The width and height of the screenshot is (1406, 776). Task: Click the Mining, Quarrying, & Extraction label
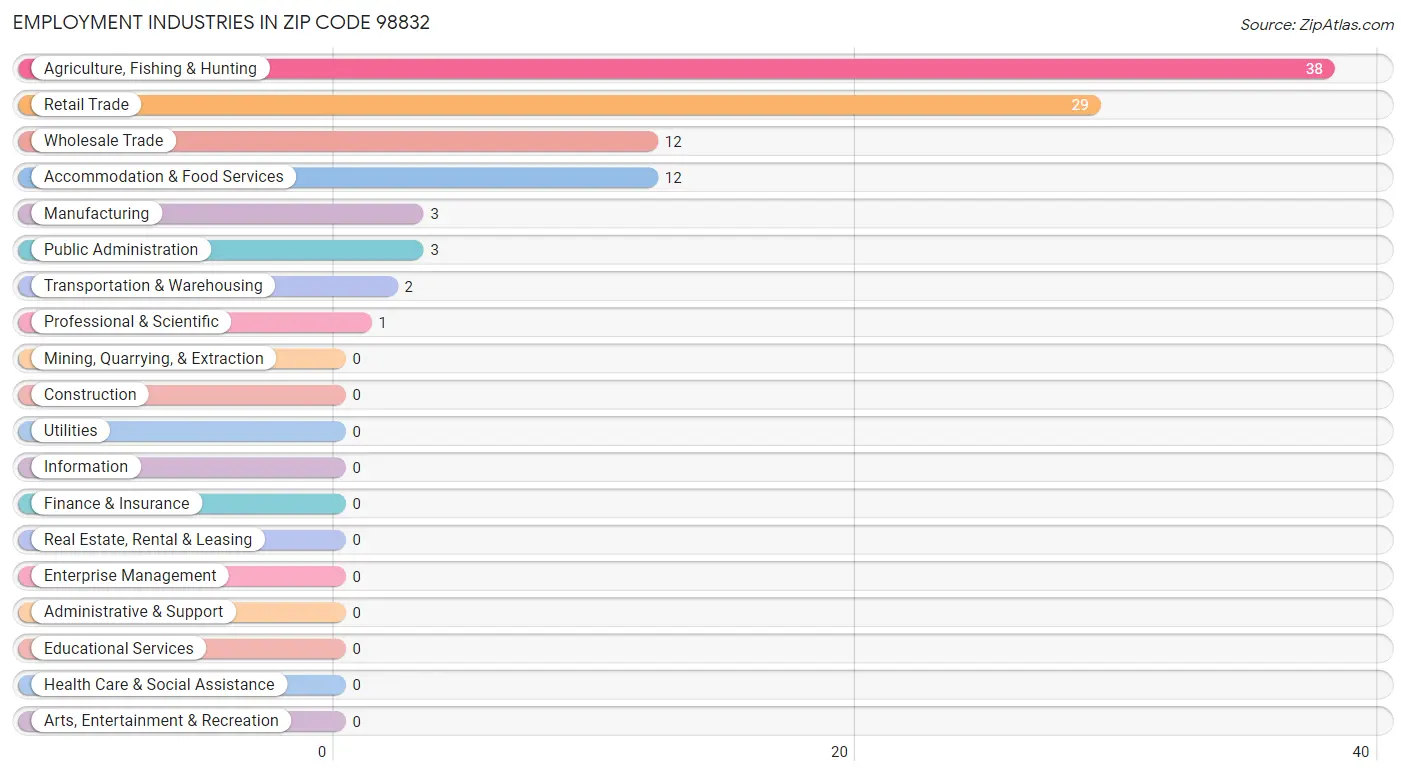154,358
